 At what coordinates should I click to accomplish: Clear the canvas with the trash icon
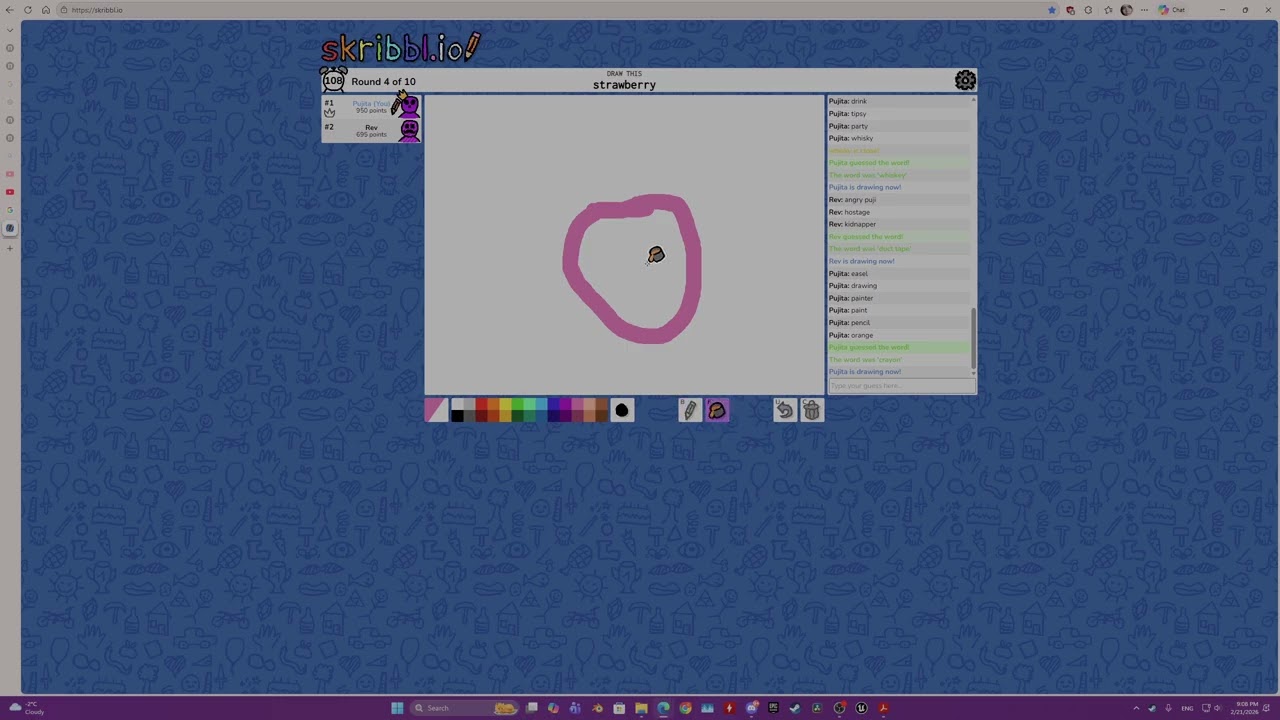(812, 410)
